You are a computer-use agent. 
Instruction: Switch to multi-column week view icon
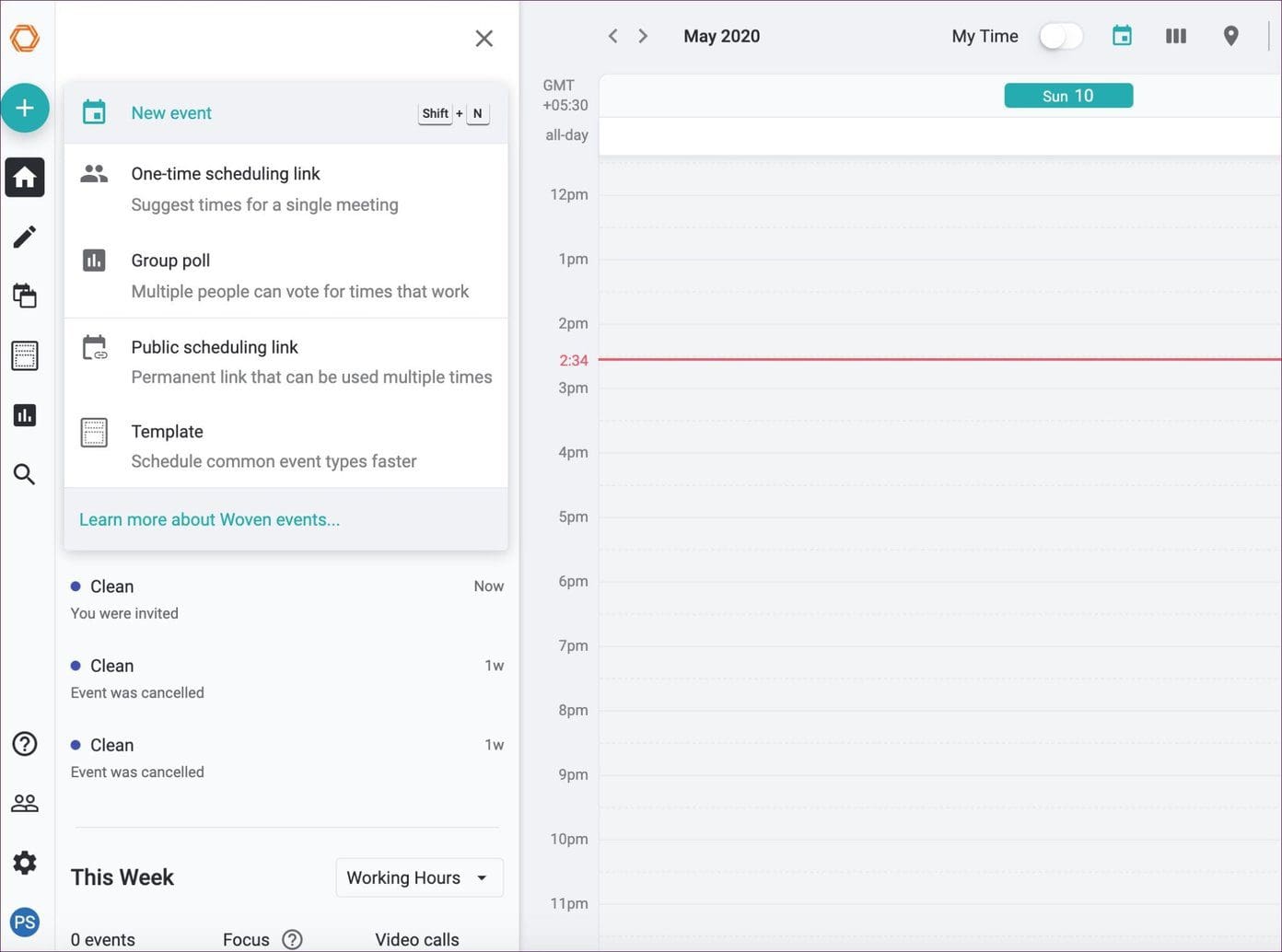tap(1176, 36)
